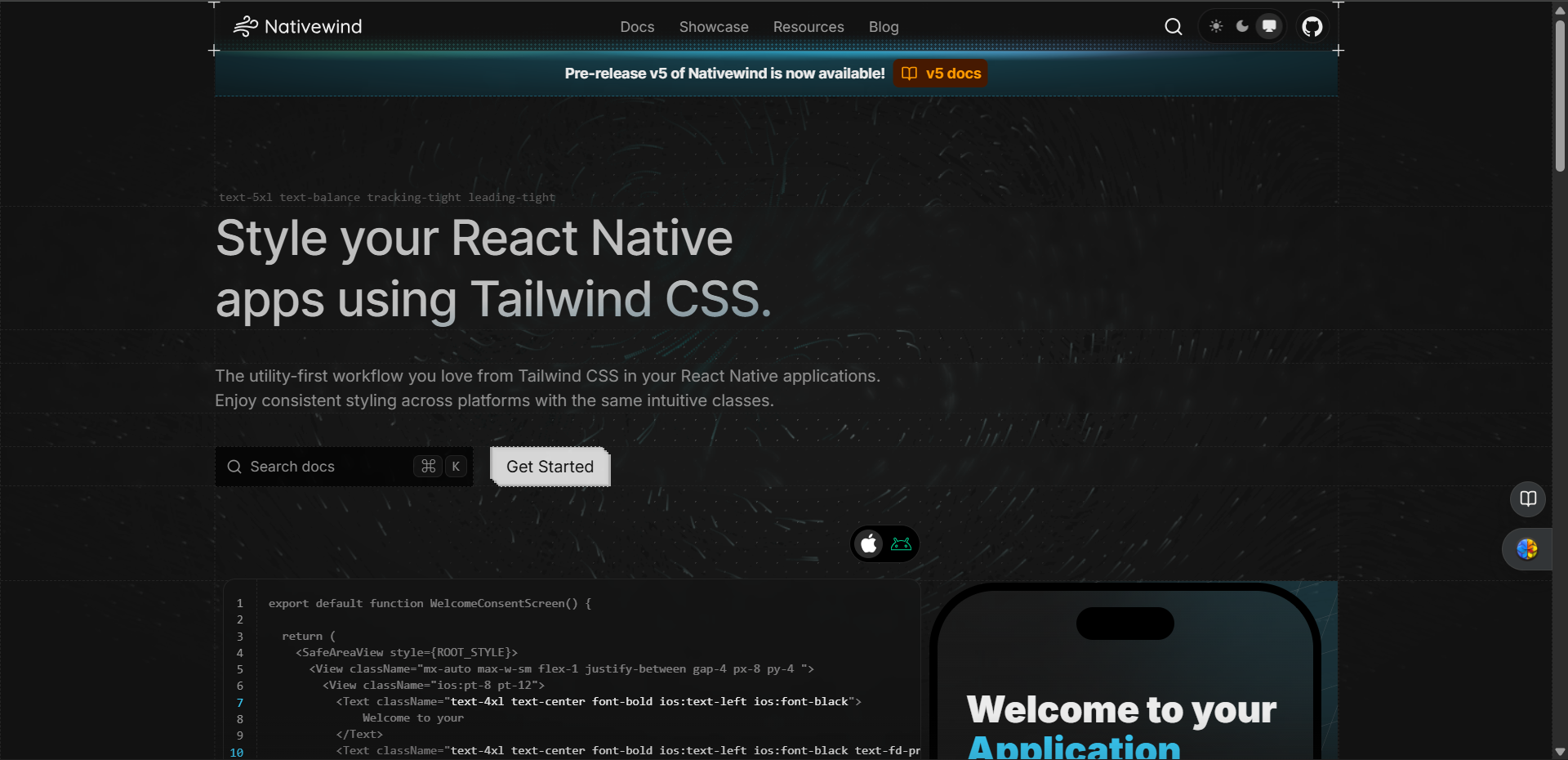This screenshot has width=1568, height=760.
Task: Click 'Welcome to your' text in phone preview
Action: point(1121,709)
